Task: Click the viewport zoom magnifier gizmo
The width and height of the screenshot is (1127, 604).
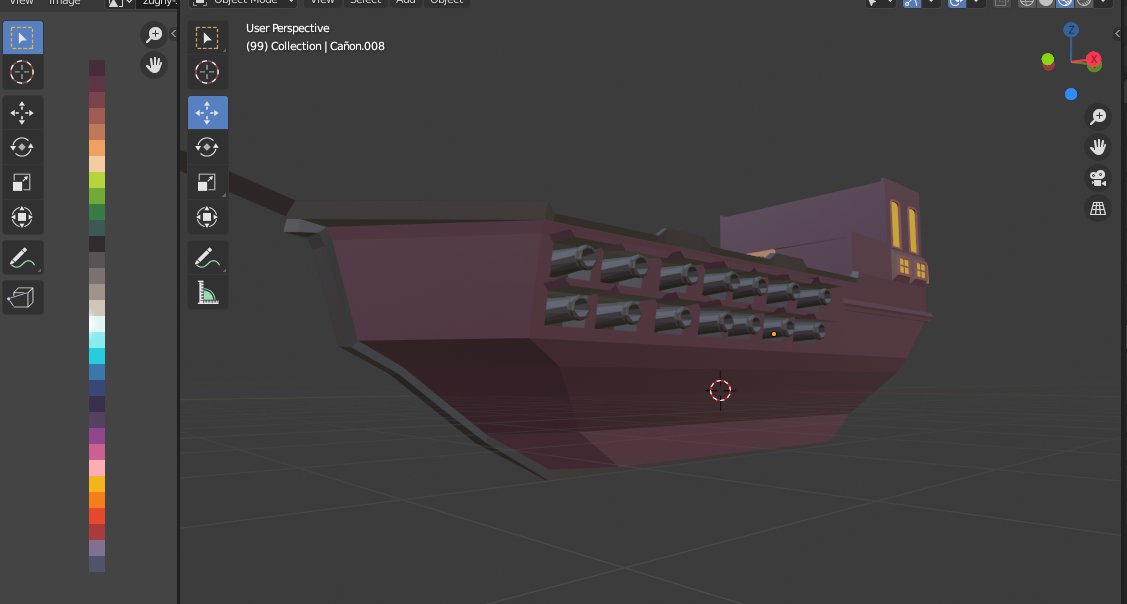Action: (1098, 116)
